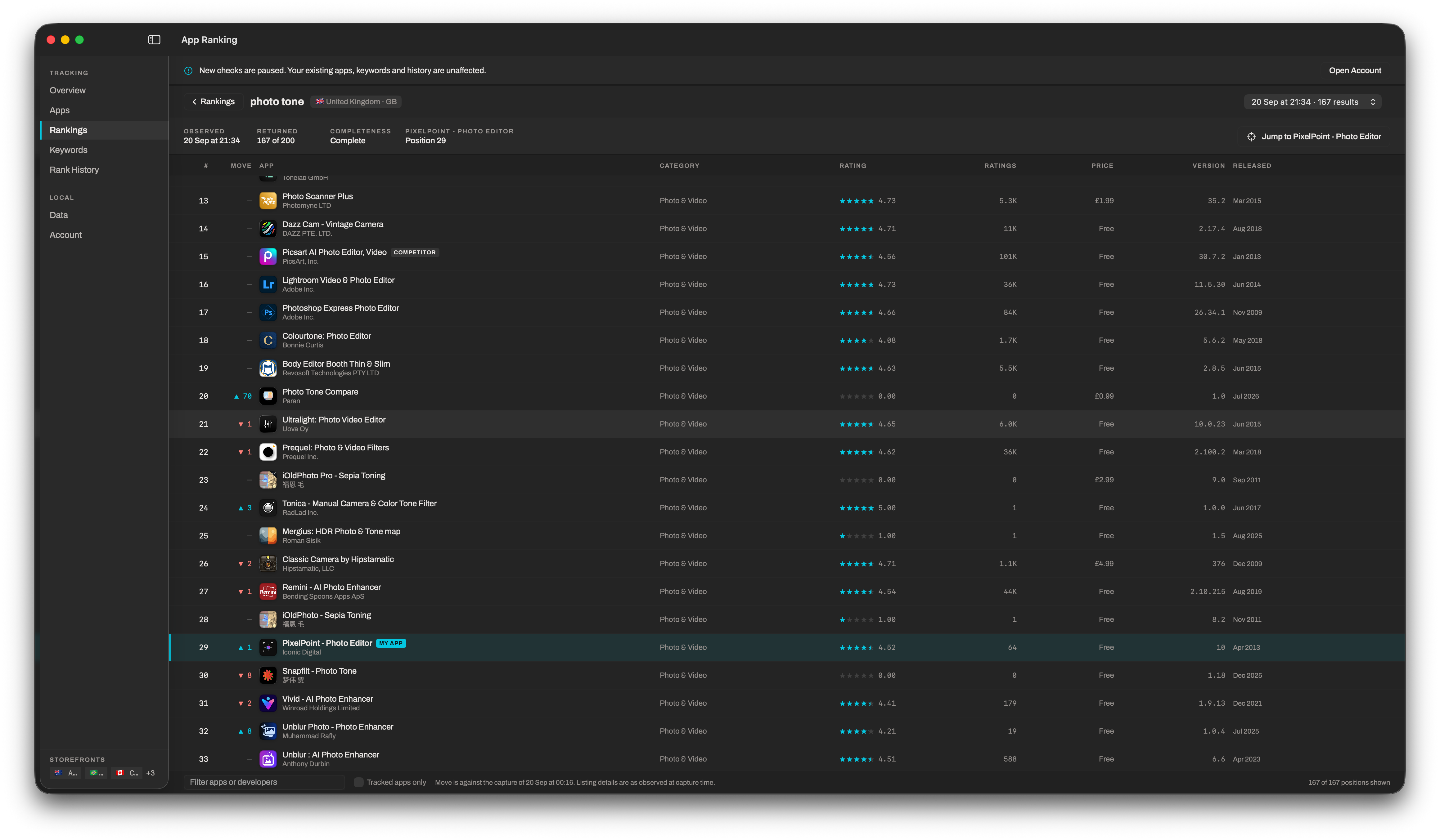Click '2.10.215' version of Remini
The image size is (1440, 840).
pos(1207,592)
